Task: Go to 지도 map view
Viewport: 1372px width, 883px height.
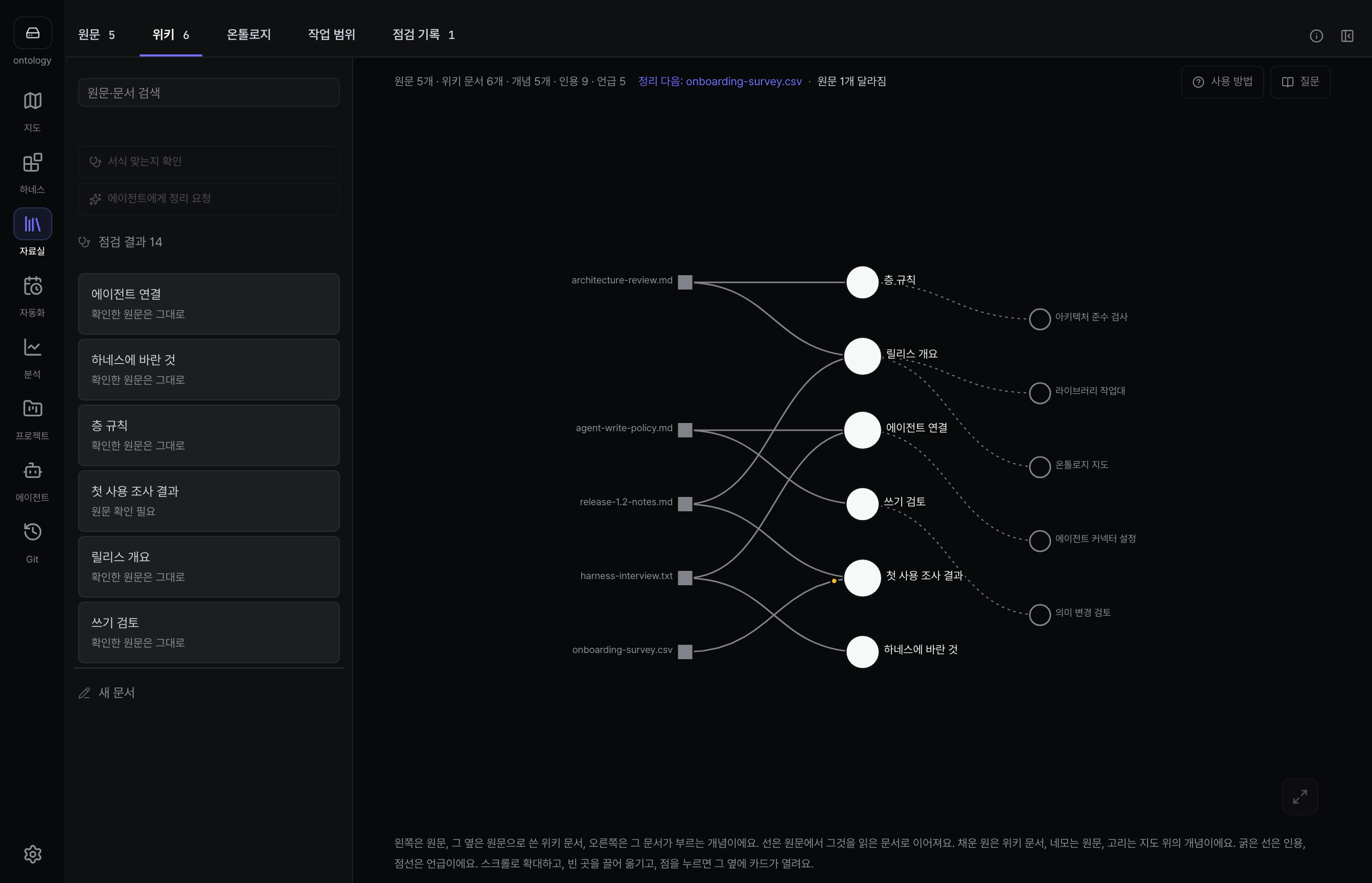Action: point(33,111)
